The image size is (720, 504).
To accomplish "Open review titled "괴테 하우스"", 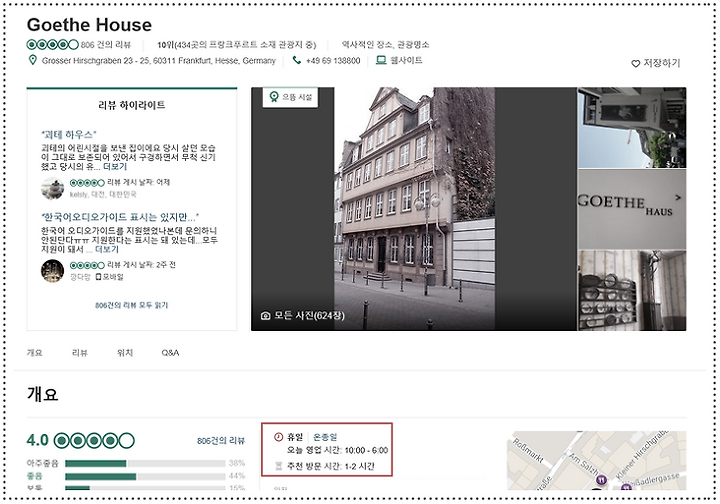I will point(68,134).
